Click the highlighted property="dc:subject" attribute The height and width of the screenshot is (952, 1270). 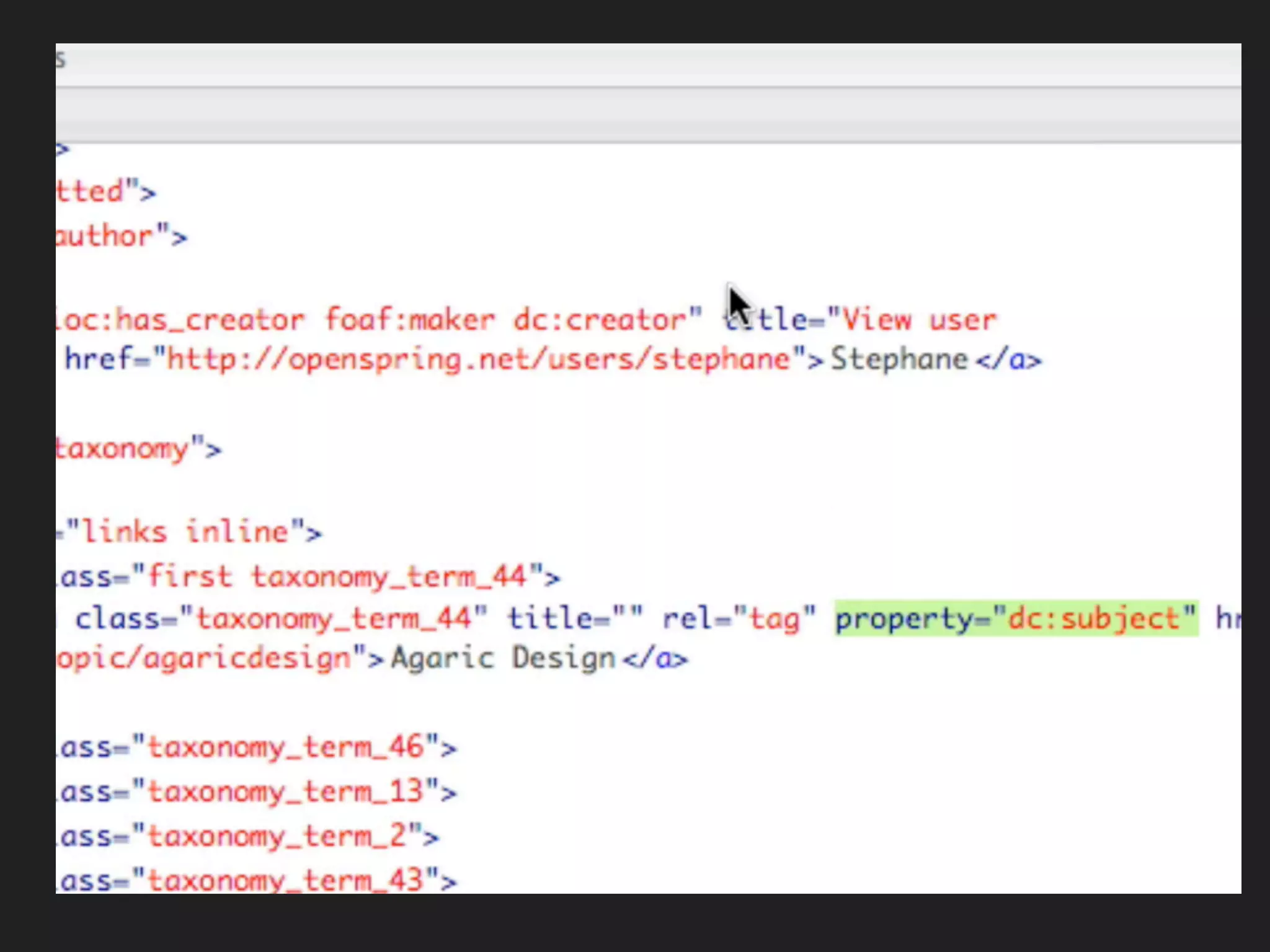pyautogui.click(x=1016, y=619)
